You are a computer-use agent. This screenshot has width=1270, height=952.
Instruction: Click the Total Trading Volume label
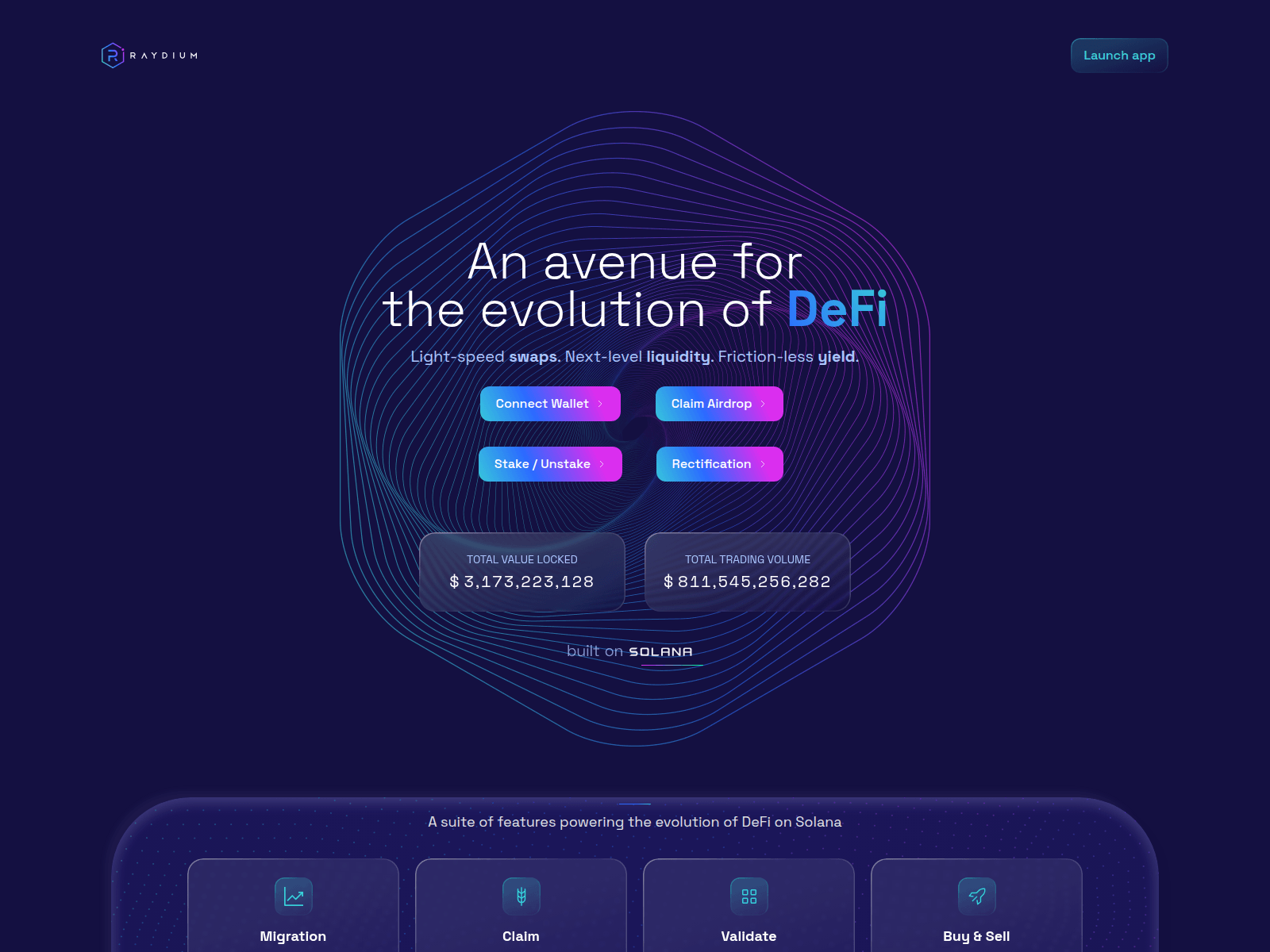tap(748, 559)
